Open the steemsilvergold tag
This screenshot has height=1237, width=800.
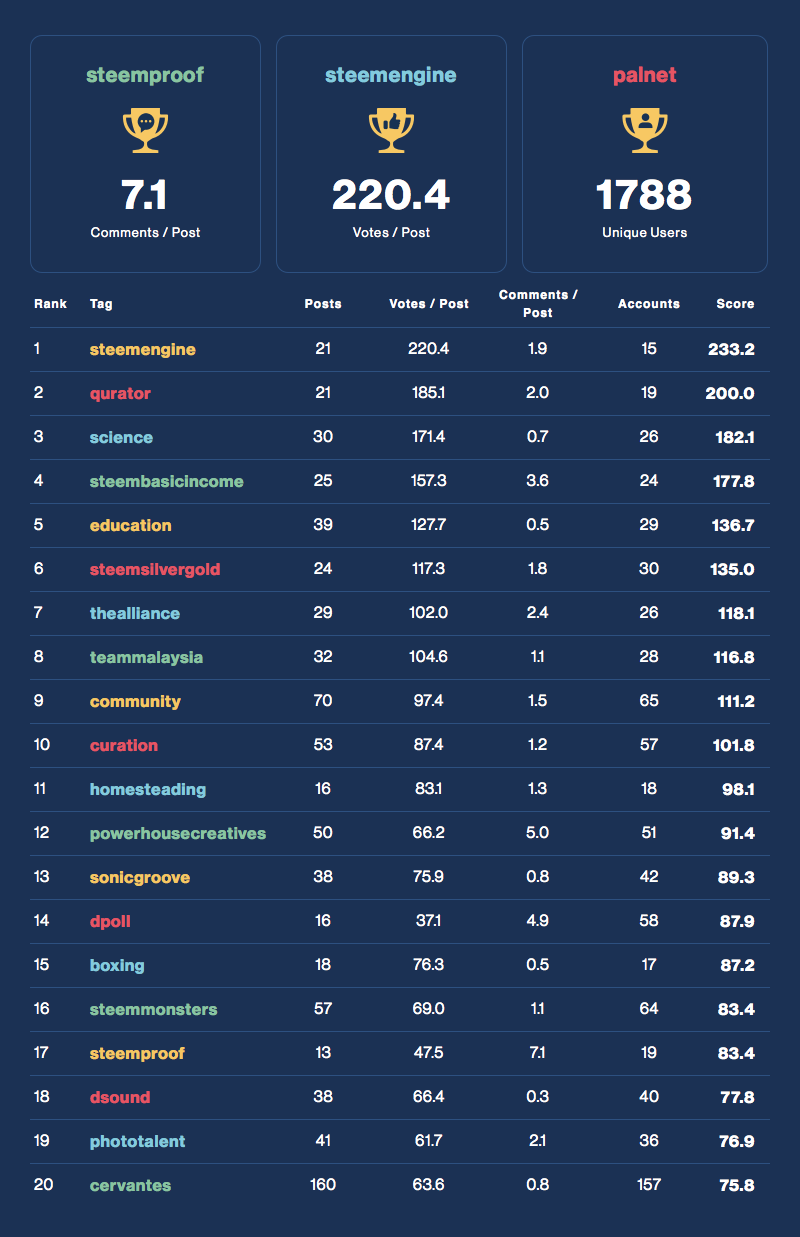coord(155,569)
